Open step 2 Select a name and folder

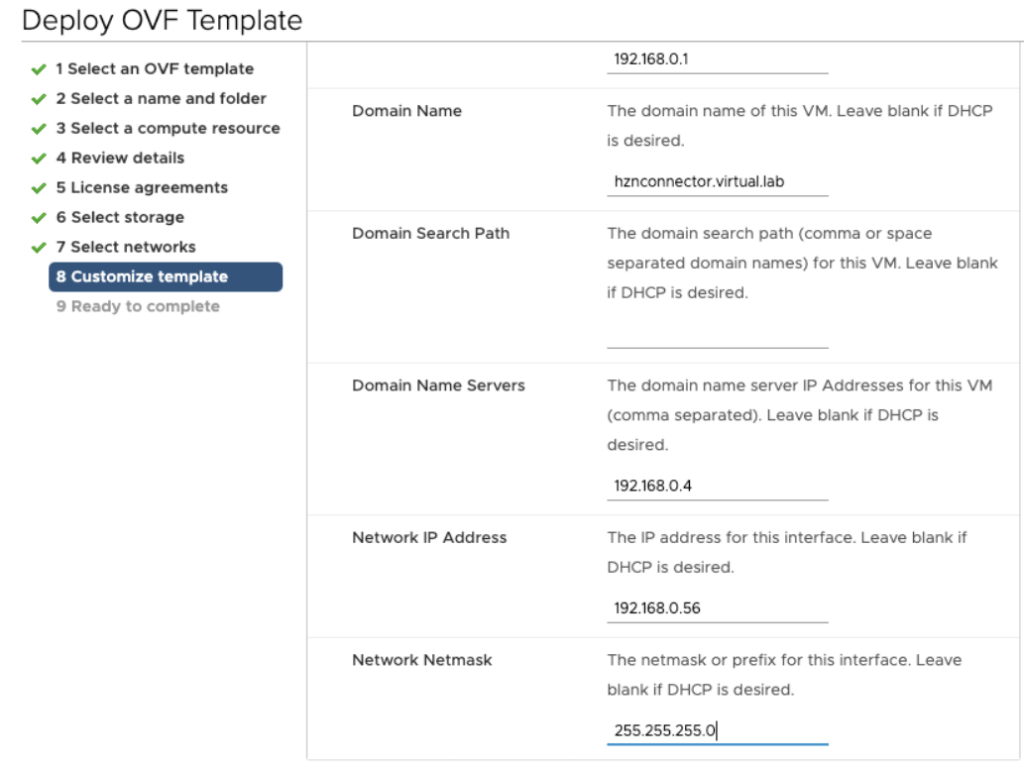tap(161, 99)
